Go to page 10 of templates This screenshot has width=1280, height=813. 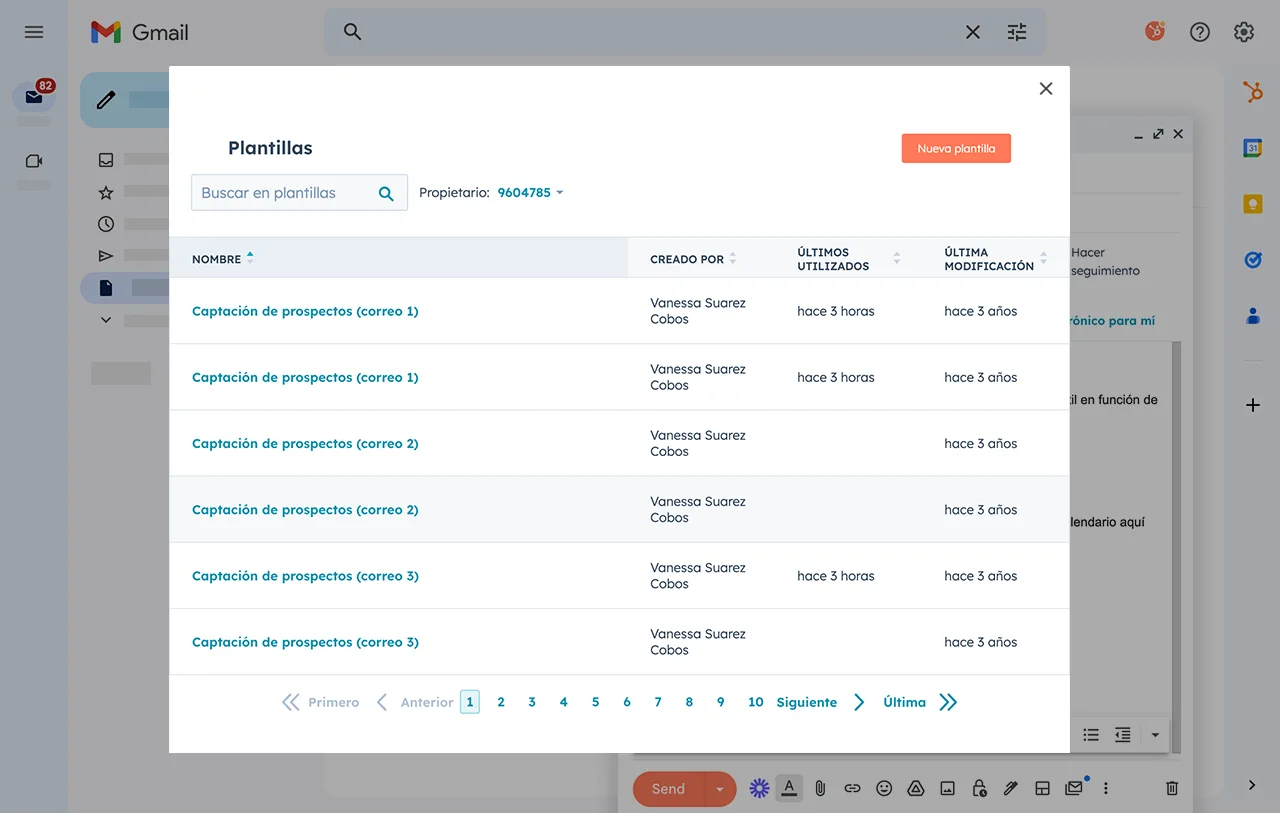[756, 702]
